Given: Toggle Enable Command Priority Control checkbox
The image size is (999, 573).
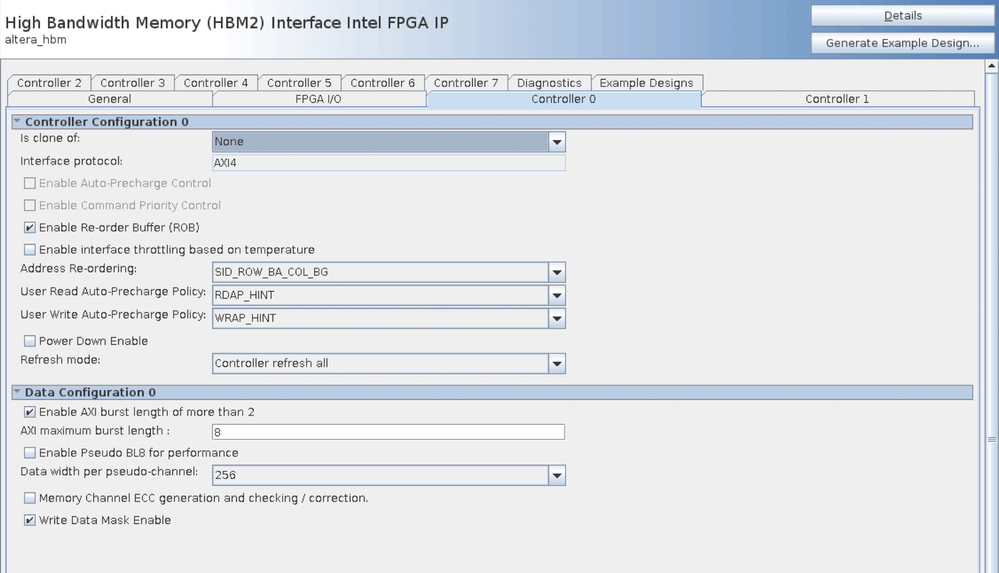Looking at the screenshot, I should pos(29,205).
